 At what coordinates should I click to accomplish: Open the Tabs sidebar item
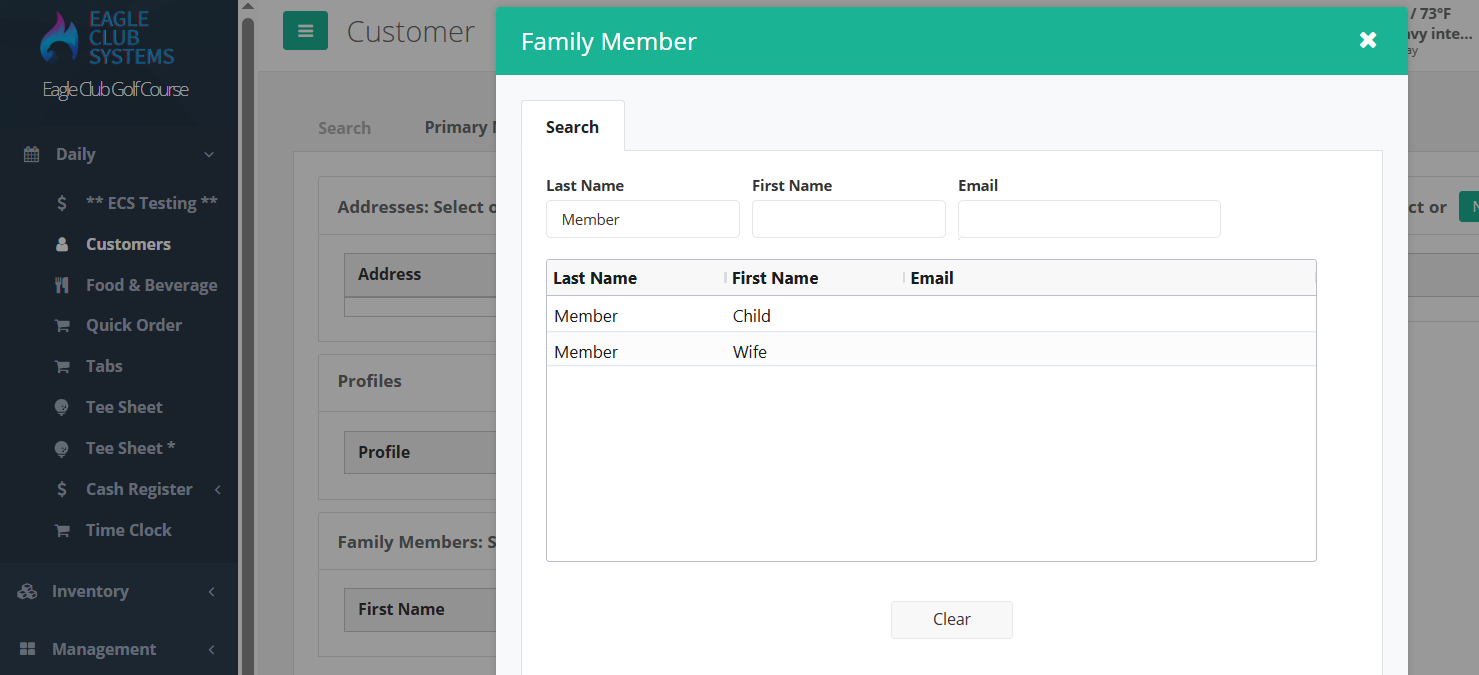point(104,366)
